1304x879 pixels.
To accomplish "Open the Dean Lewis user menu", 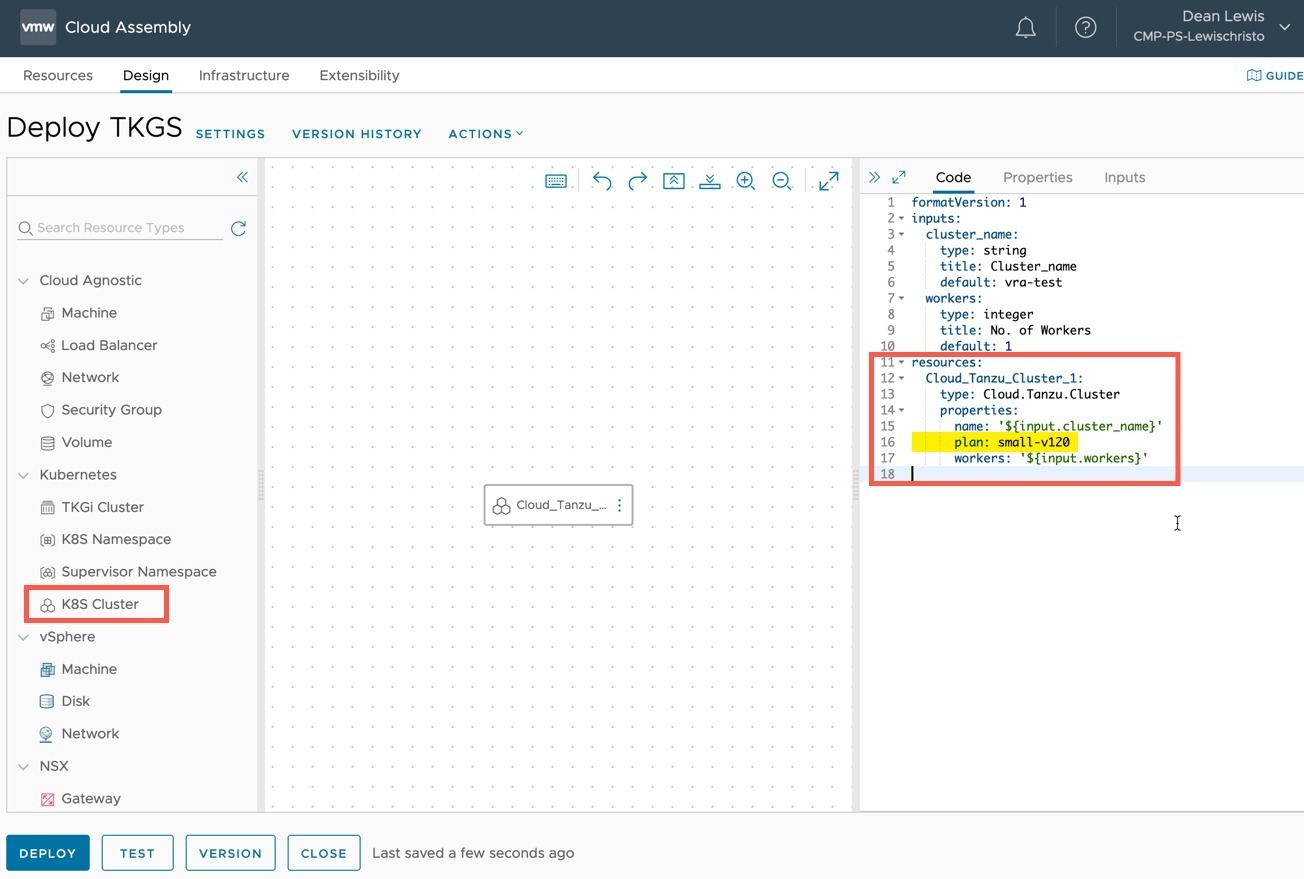I will coord(1210,27).
